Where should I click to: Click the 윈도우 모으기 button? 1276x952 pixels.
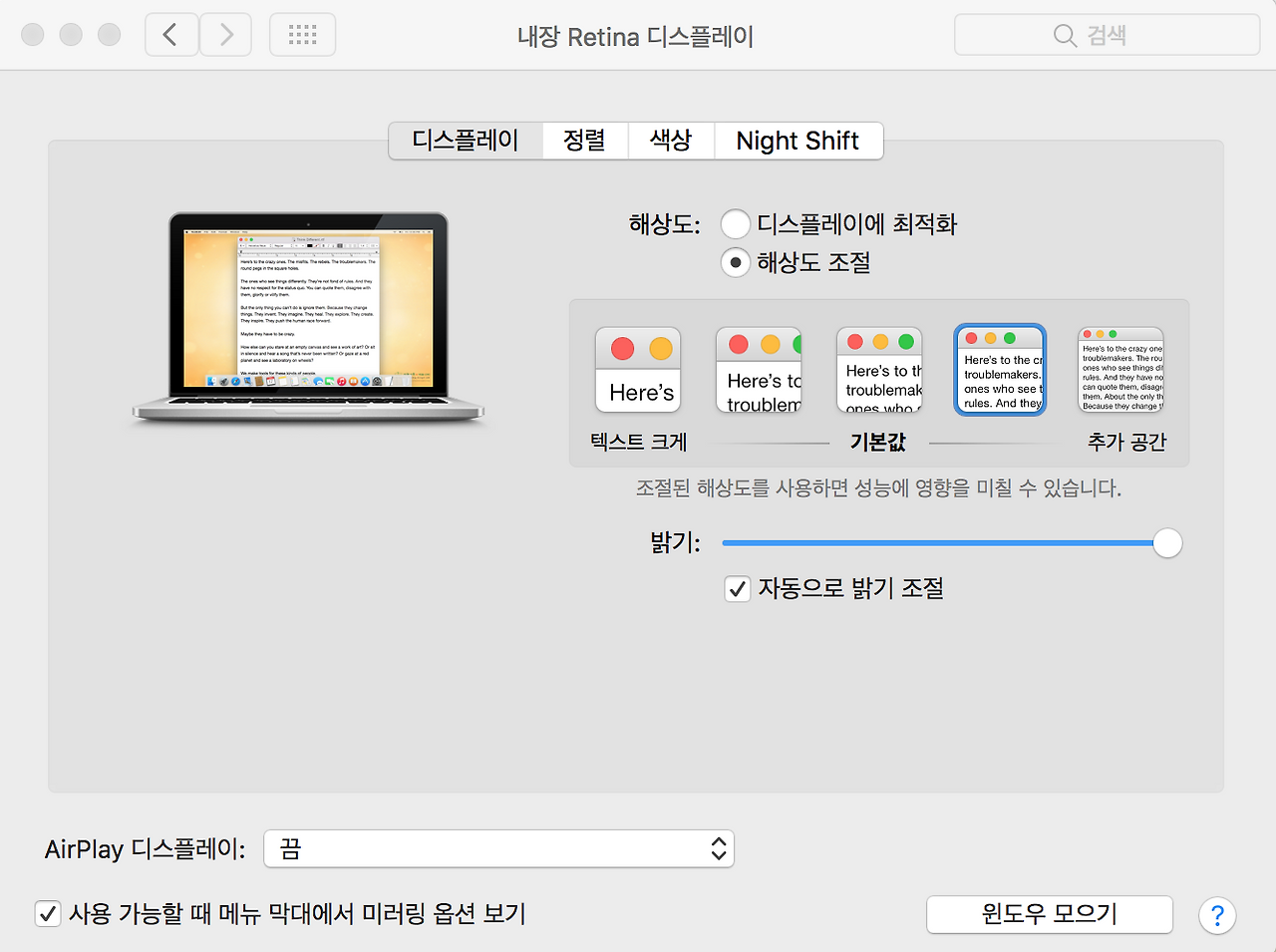click(1050, 914)
